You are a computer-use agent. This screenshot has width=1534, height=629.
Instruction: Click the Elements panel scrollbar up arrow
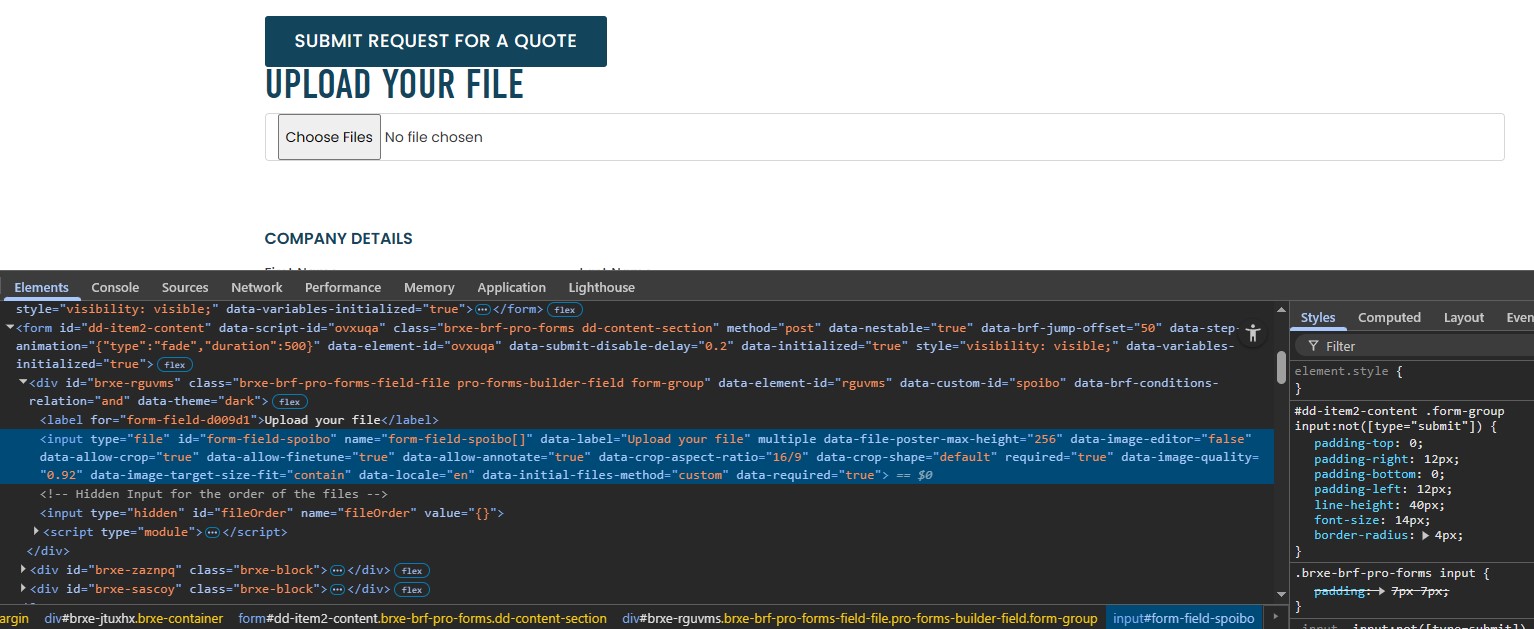[1281, 308]
